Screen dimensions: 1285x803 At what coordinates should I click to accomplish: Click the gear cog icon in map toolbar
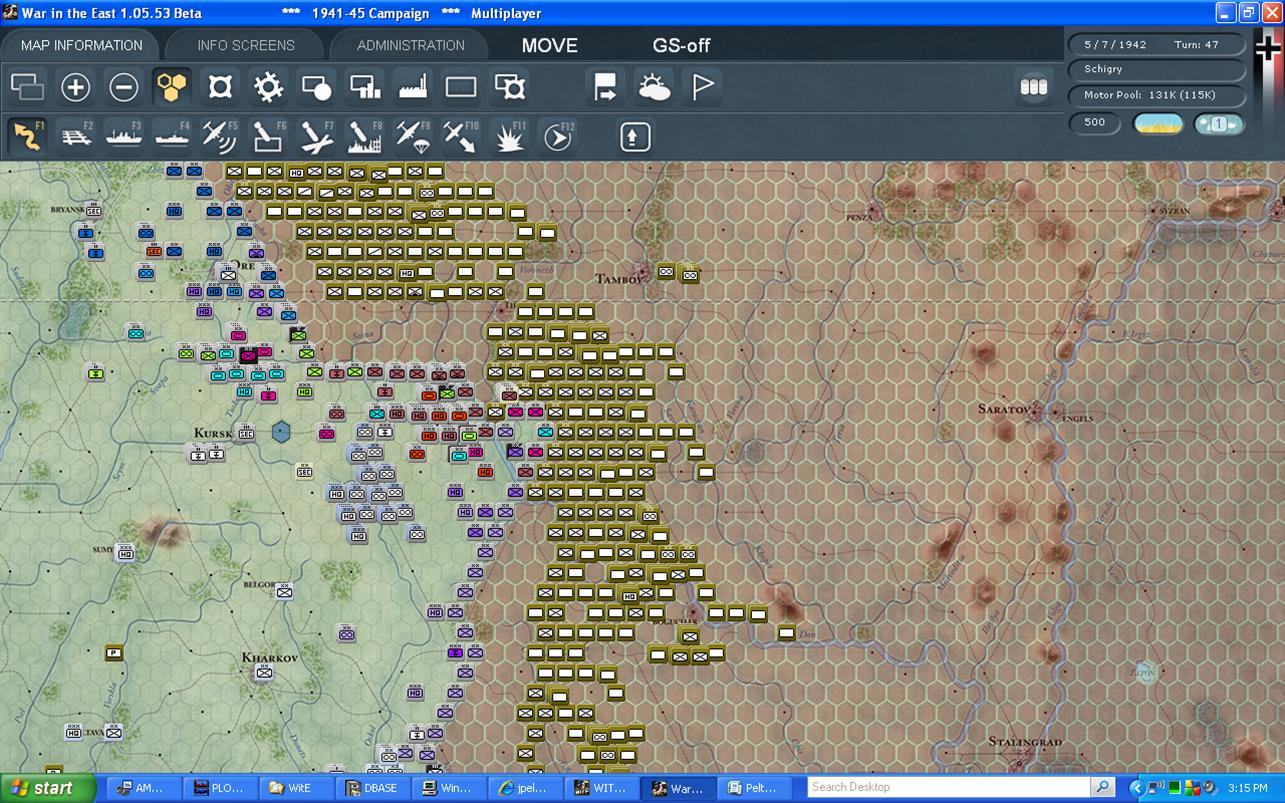pyautogui.click(x=268, y=87)
